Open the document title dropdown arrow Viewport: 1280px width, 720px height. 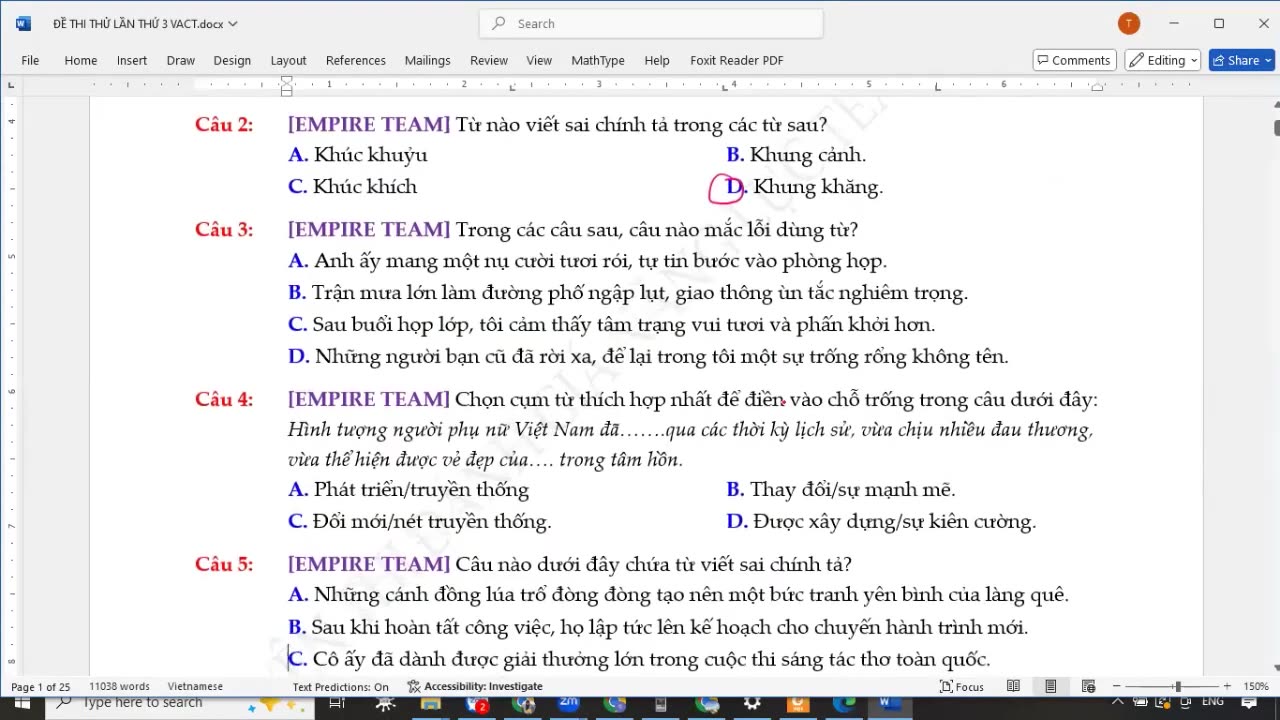tap(233, 24)
